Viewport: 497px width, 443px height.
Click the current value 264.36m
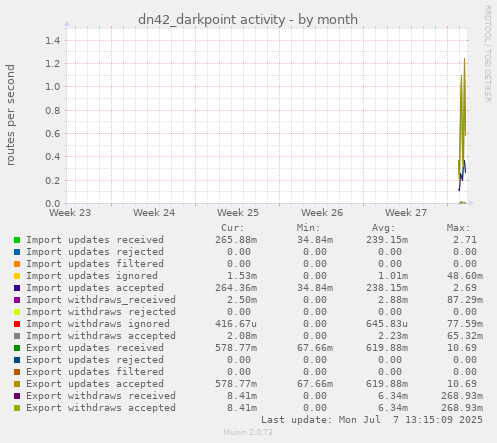click(x=236, y=288)
